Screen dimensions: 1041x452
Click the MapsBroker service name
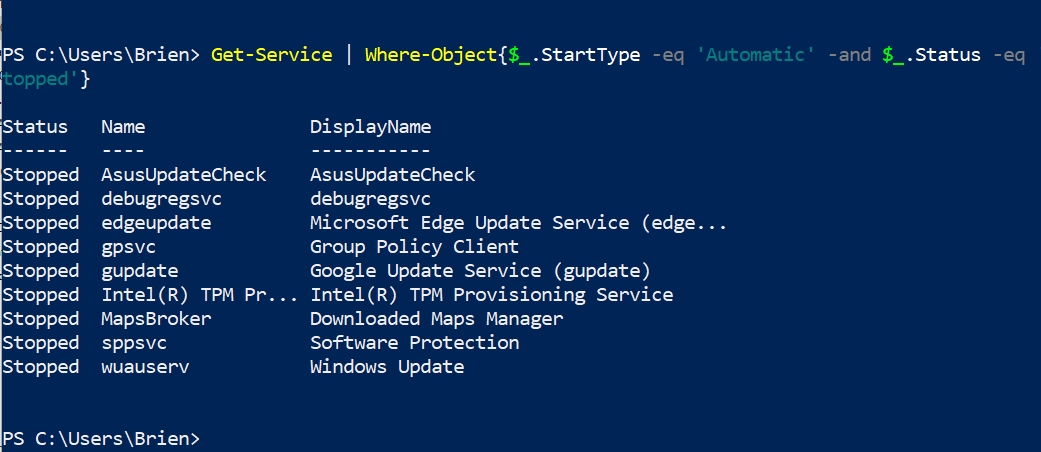(156, 319)
